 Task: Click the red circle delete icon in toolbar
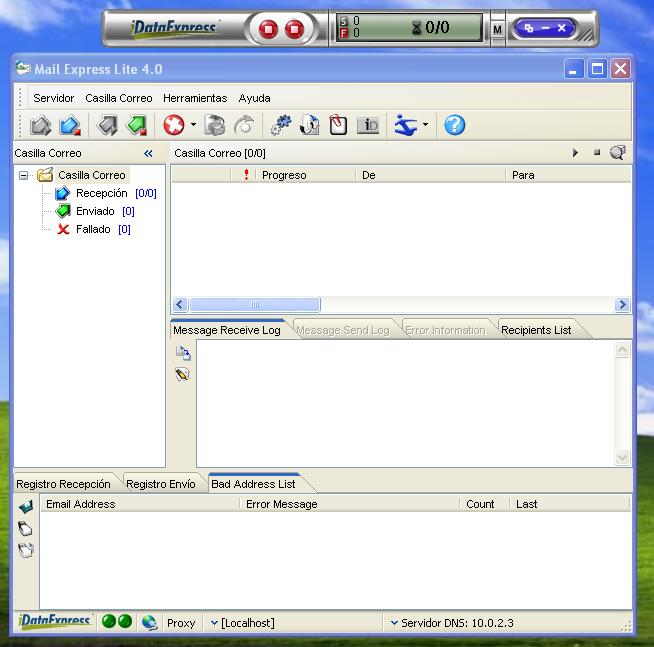point(174,125)
